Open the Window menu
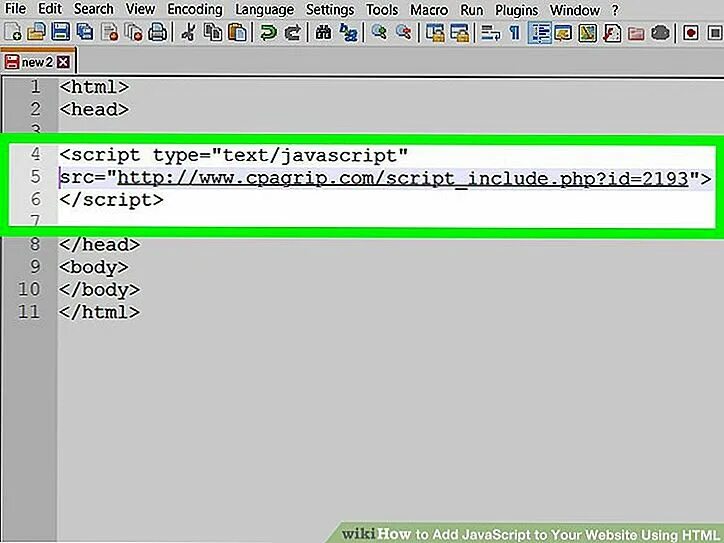The image size is (724, 543). click(x=575, y=10)
